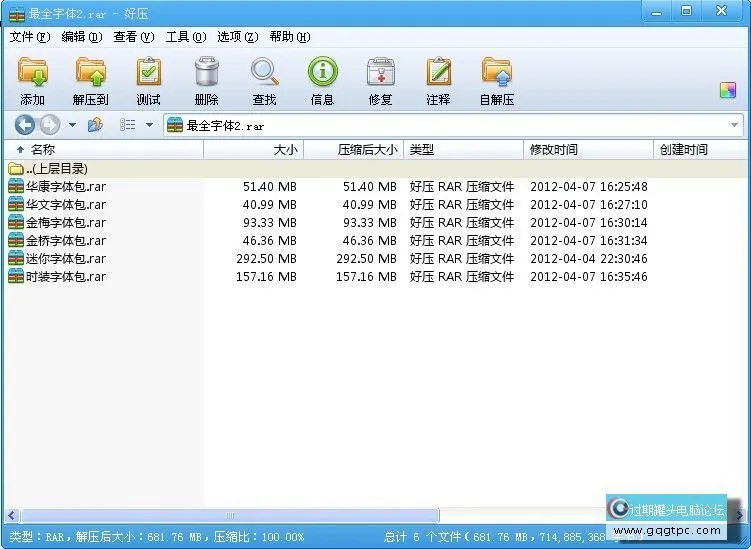Click the 华文字体包.rar file name

pos(66,205)
